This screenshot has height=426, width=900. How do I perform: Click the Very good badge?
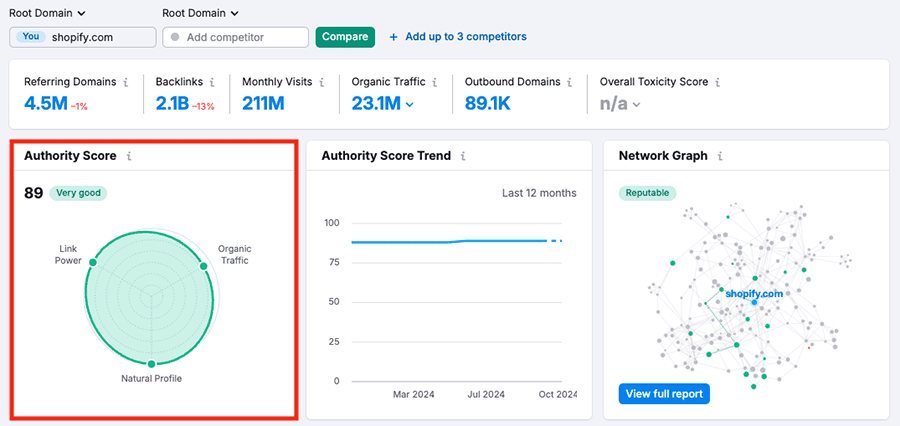click(78, 193)
